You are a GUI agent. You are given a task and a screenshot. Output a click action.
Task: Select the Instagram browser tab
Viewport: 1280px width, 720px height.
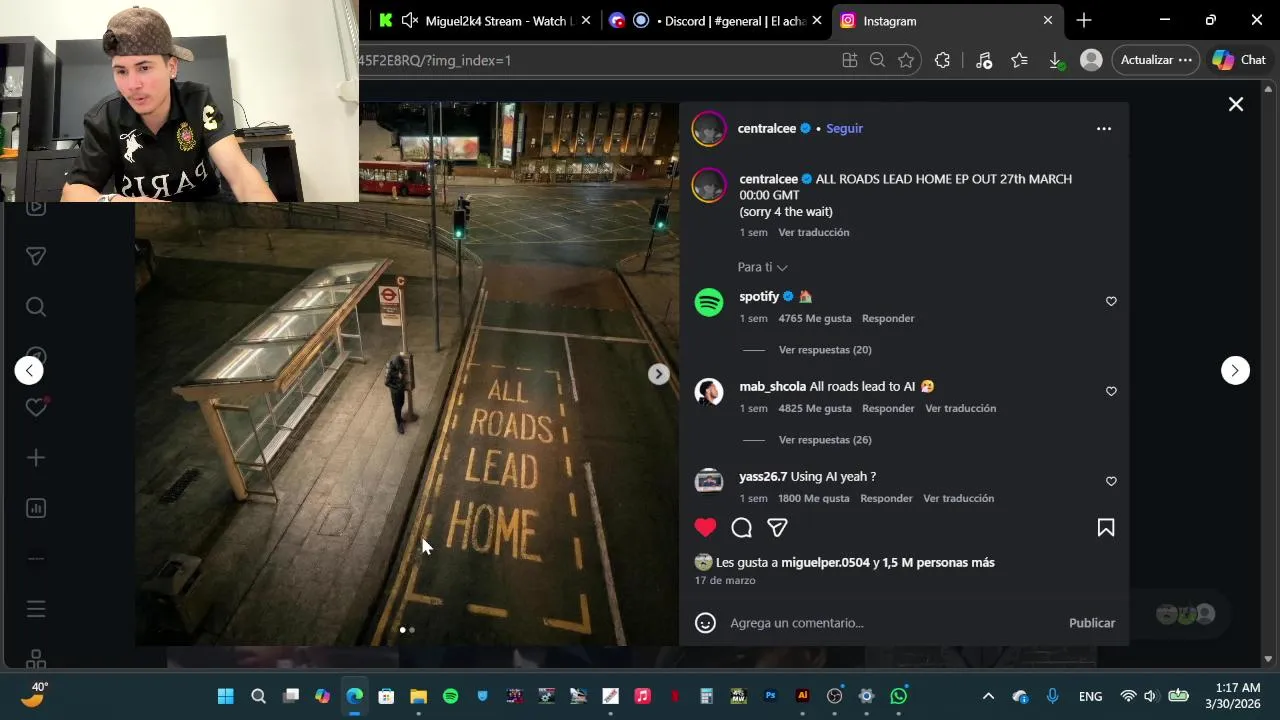(x=945, y=20)
